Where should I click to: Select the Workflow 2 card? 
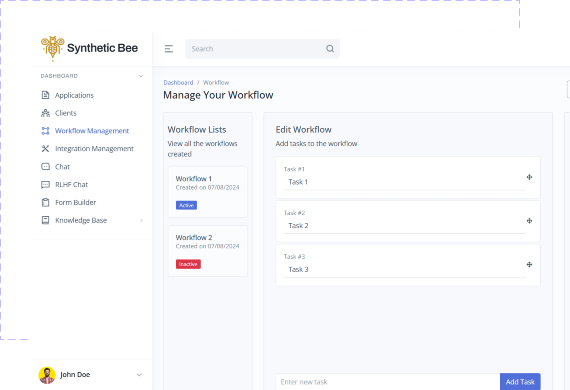click(208, 251)
